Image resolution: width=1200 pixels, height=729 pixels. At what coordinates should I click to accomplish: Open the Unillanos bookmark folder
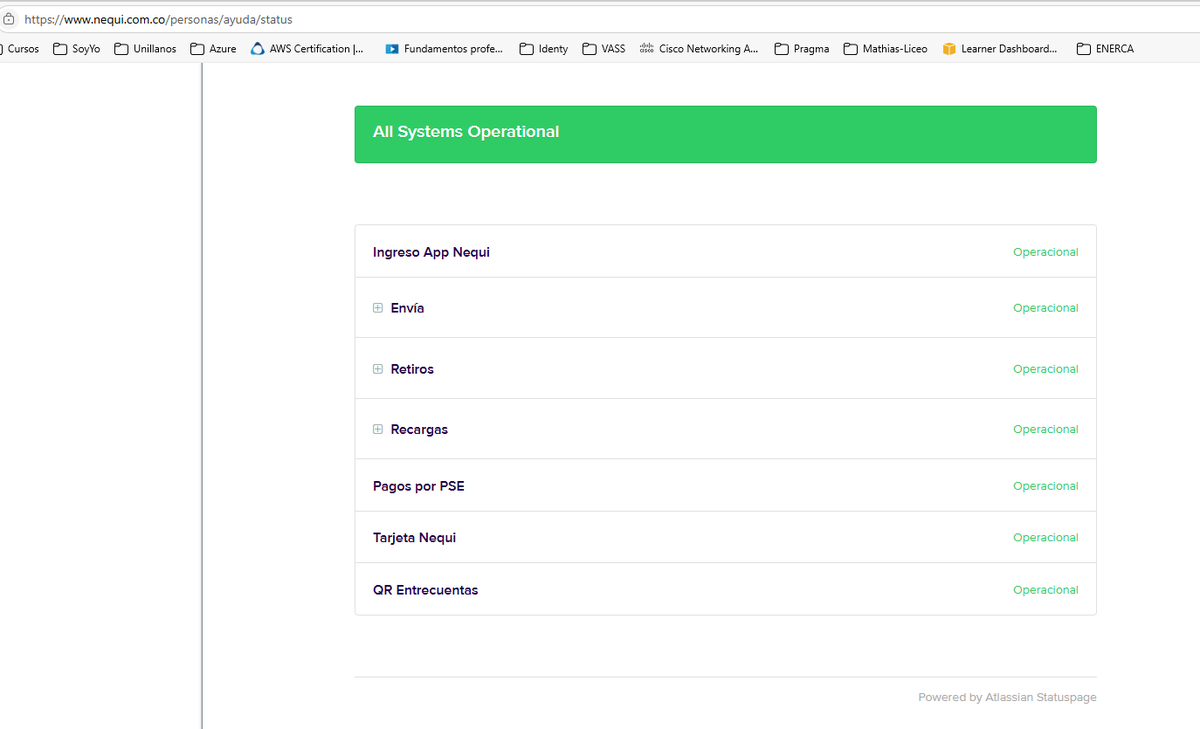point(146,49)
